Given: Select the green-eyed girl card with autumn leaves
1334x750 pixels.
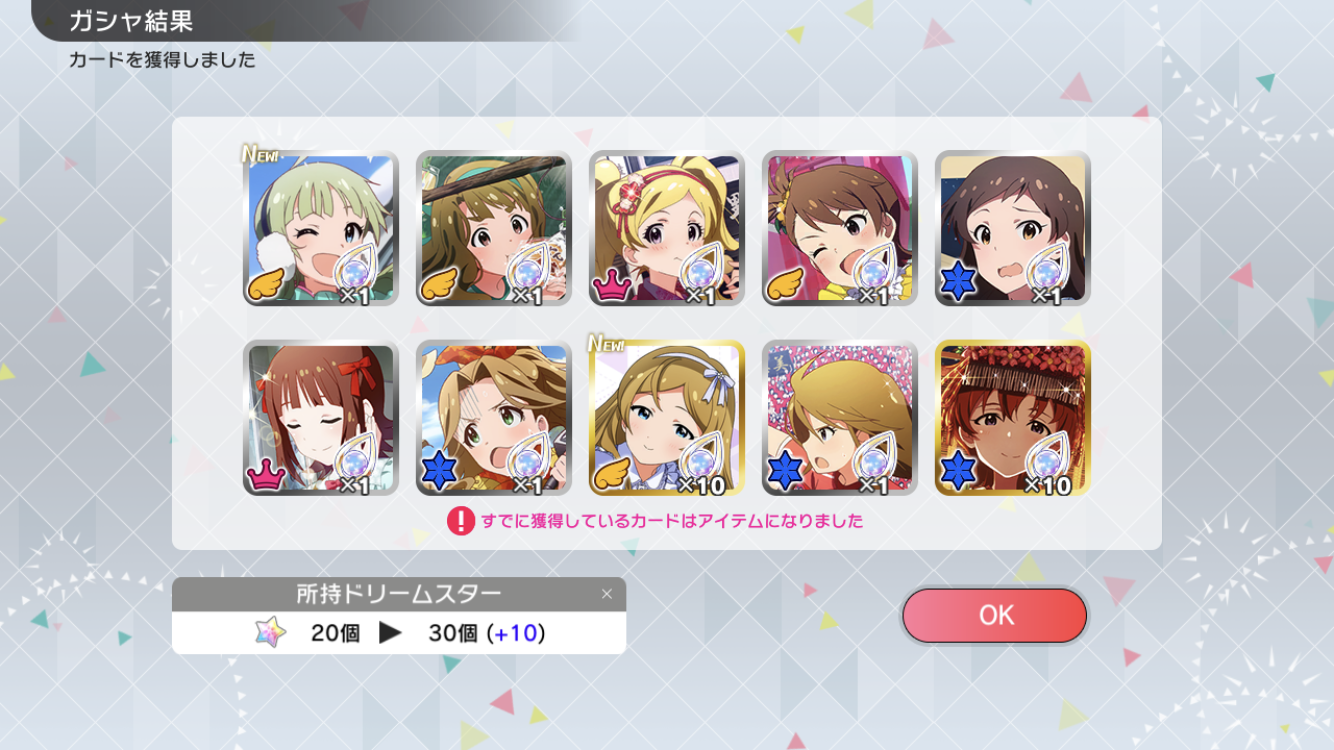Looking at the screenshot, I should (494, 418).
